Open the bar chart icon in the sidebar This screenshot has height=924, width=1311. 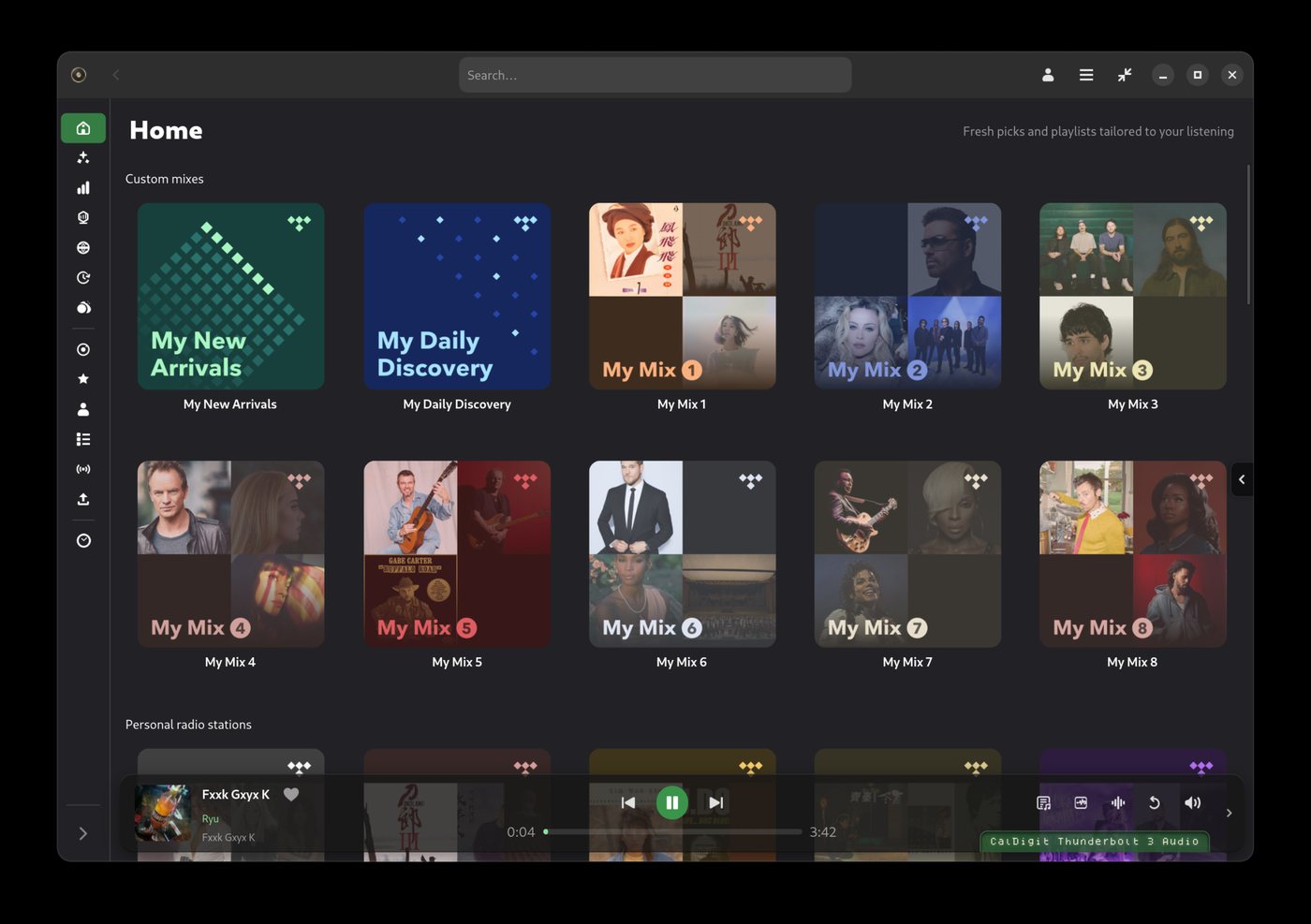click(x=83, y=188)
